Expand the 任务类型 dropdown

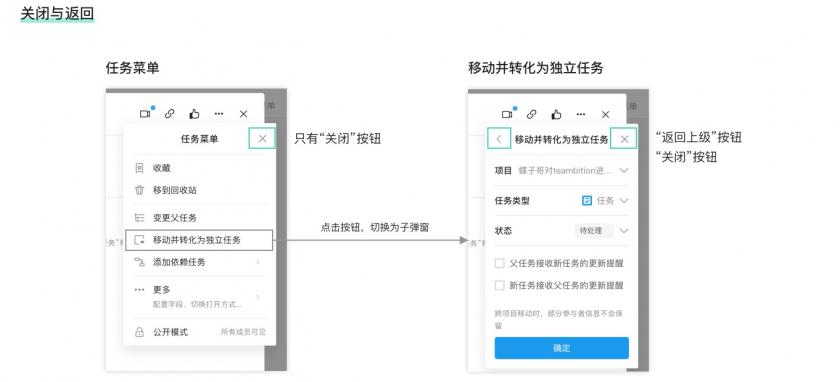pyautogui.click(x=561, y=200)
